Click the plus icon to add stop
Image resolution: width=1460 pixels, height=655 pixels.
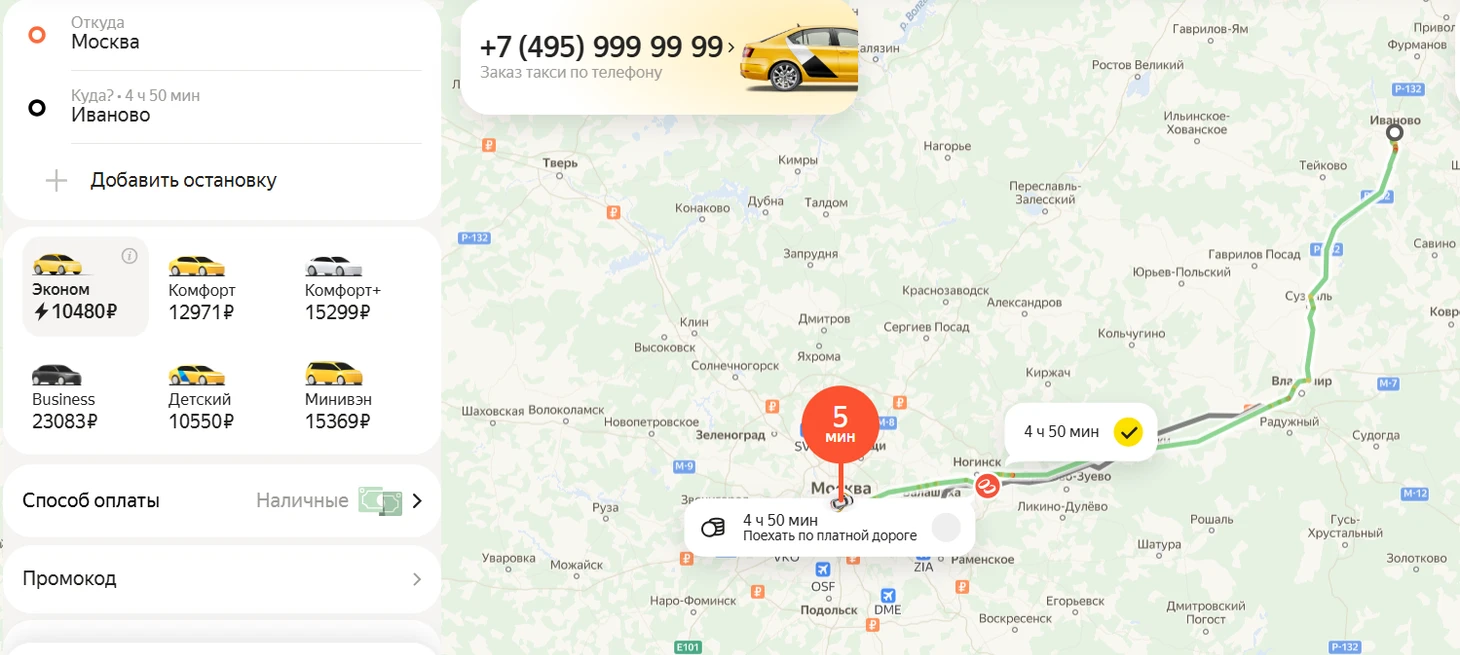(57, 181)
